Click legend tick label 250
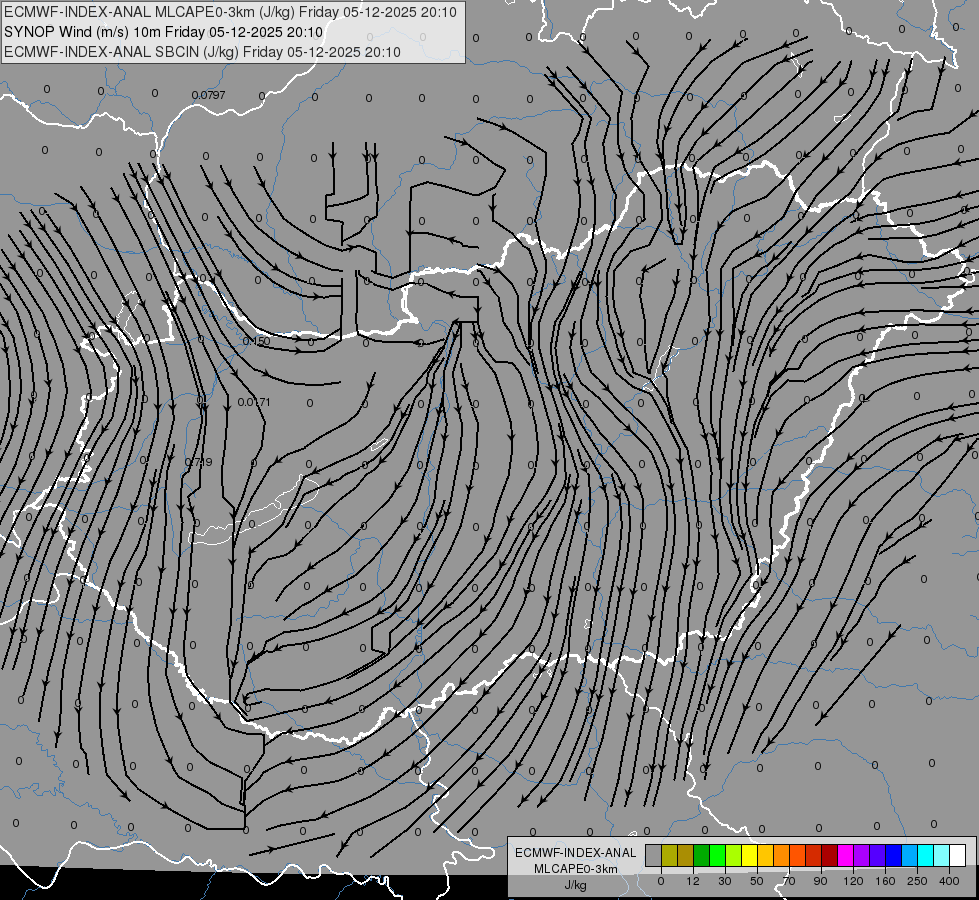Screen dimensions: 979x900 tap(917, 881)
